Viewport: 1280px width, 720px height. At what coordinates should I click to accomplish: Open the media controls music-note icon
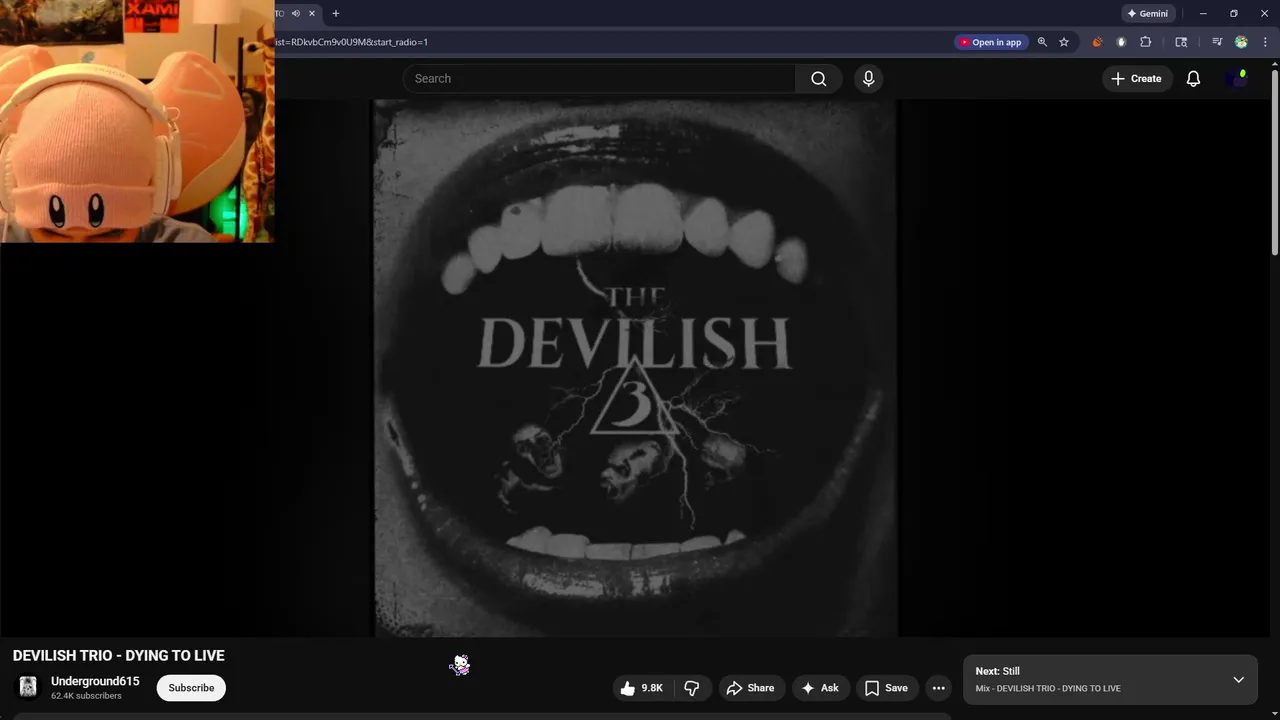(1217, 42)
